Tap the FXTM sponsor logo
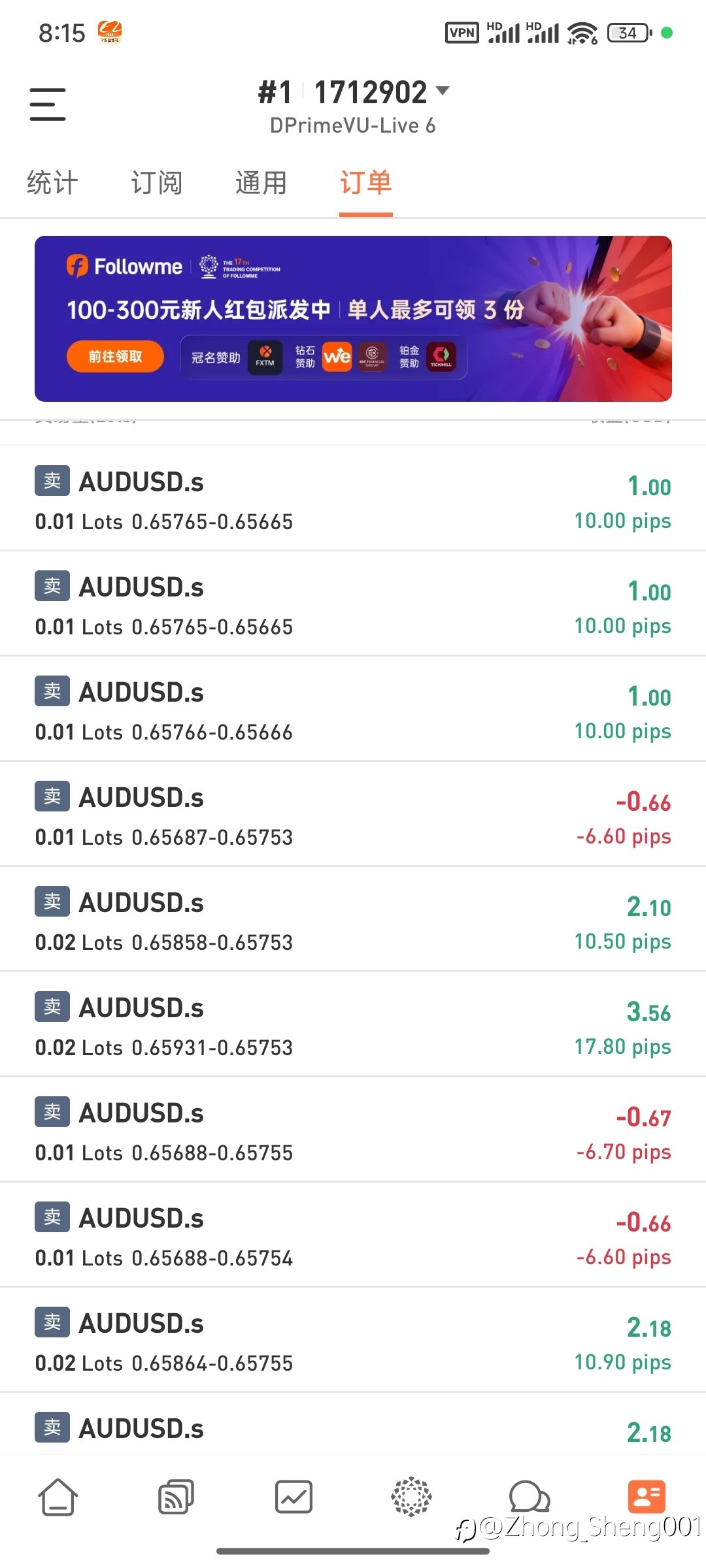Viewport: 706px width, 1568px height. [x=265, y=357]
